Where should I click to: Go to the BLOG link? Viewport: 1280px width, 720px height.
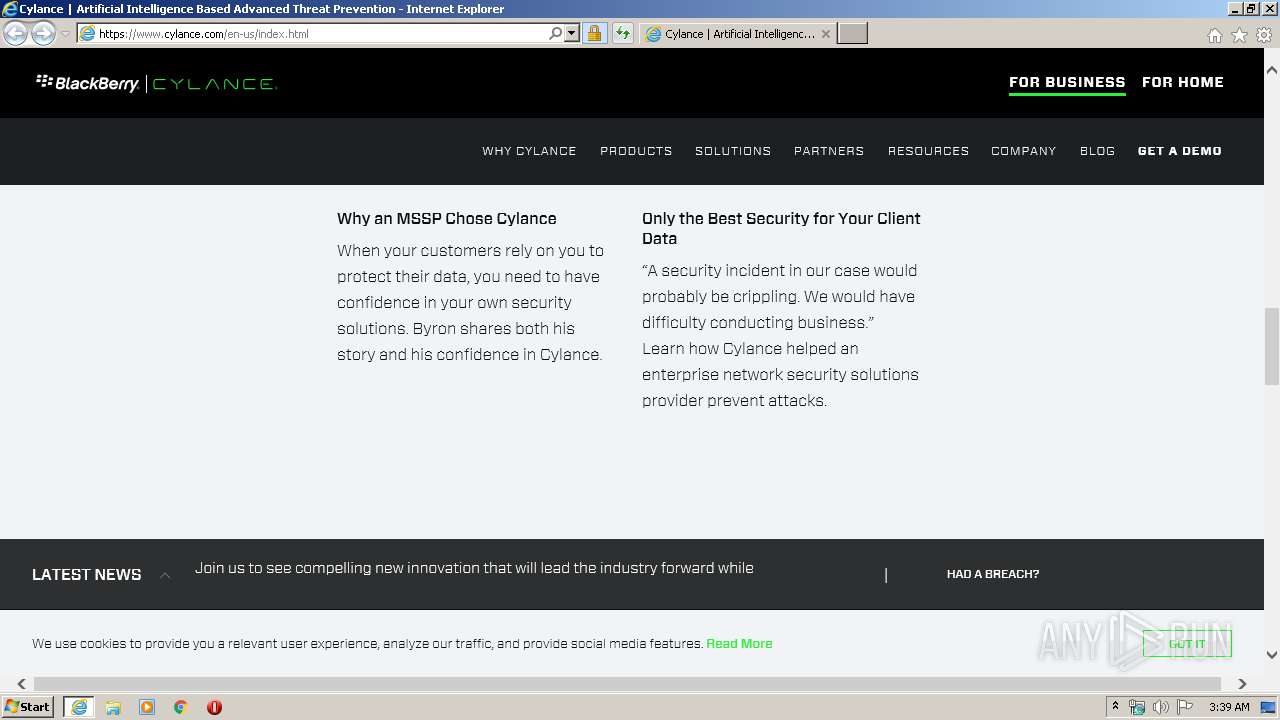[1097, 151]
